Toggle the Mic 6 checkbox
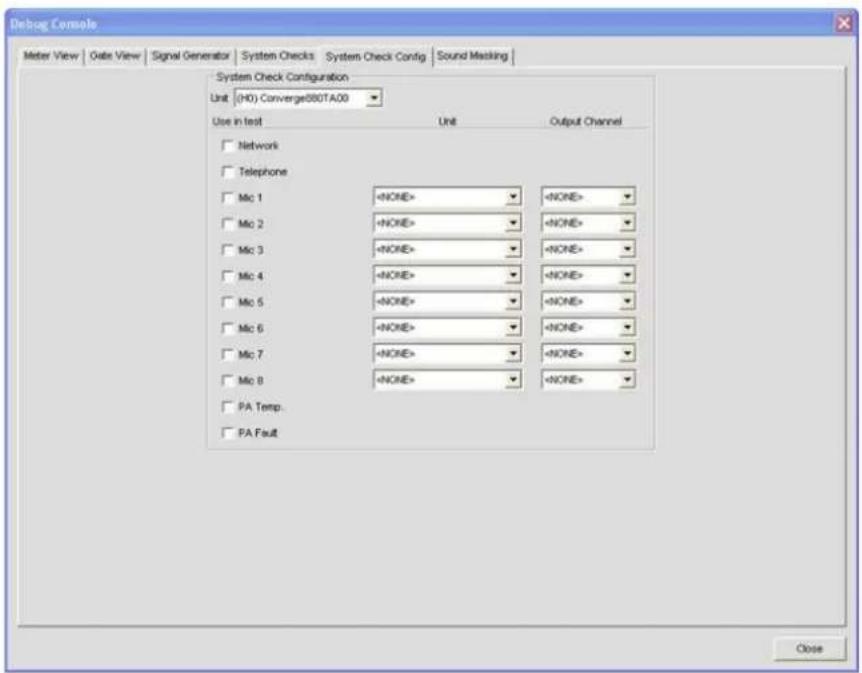The height and width of the screenshot is (673, 862). click(227, 328)
